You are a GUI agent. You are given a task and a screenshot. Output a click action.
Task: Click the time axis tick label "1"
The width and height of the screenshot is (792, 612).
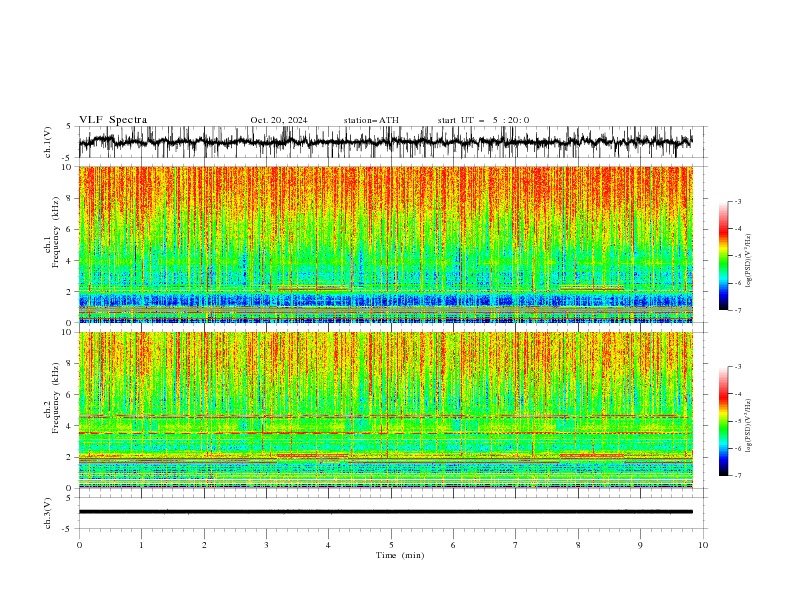click(141, 545)
